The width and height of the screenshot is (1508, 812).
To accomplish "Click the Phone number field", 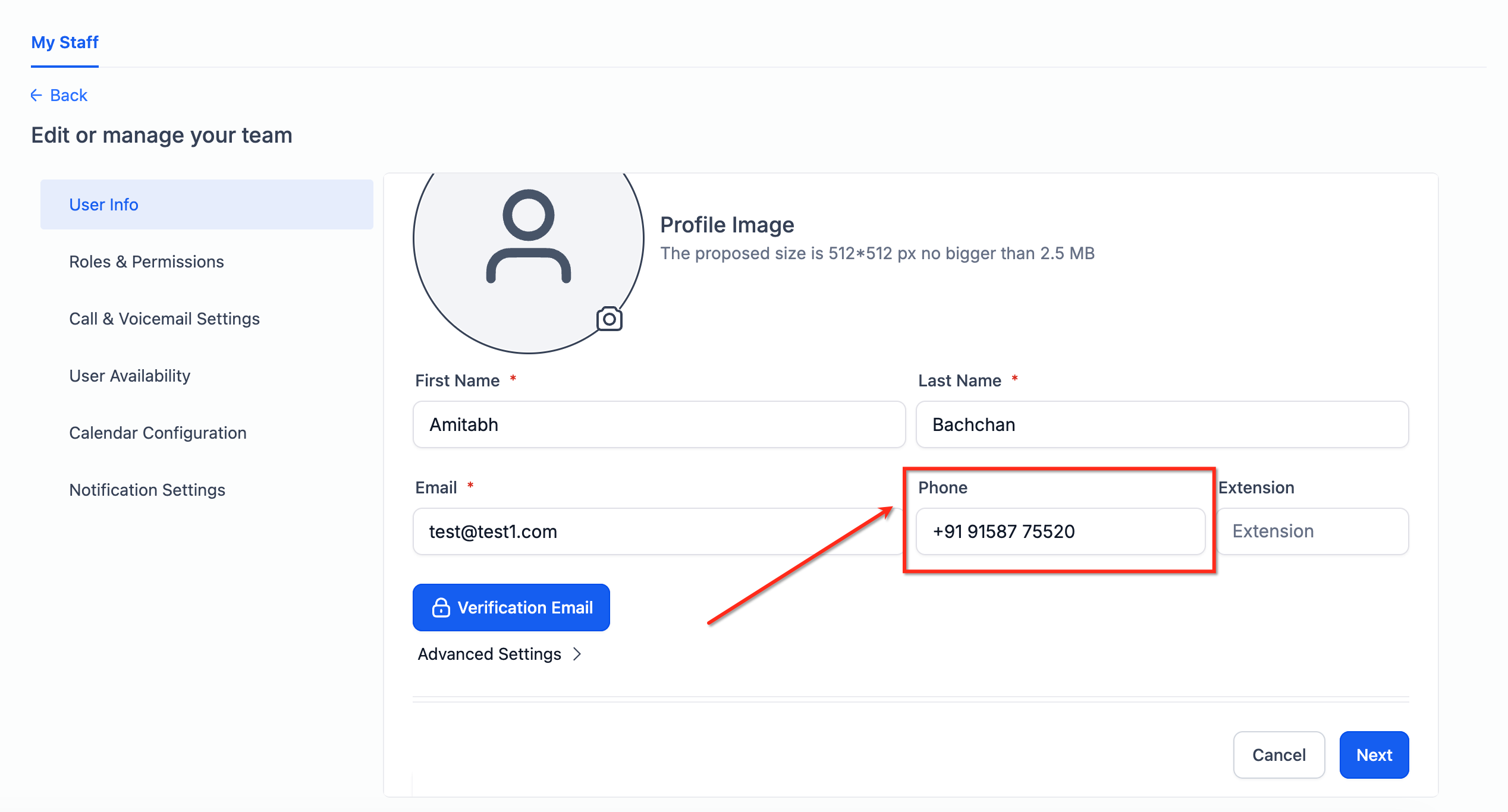I will (x=1061, y=531).
